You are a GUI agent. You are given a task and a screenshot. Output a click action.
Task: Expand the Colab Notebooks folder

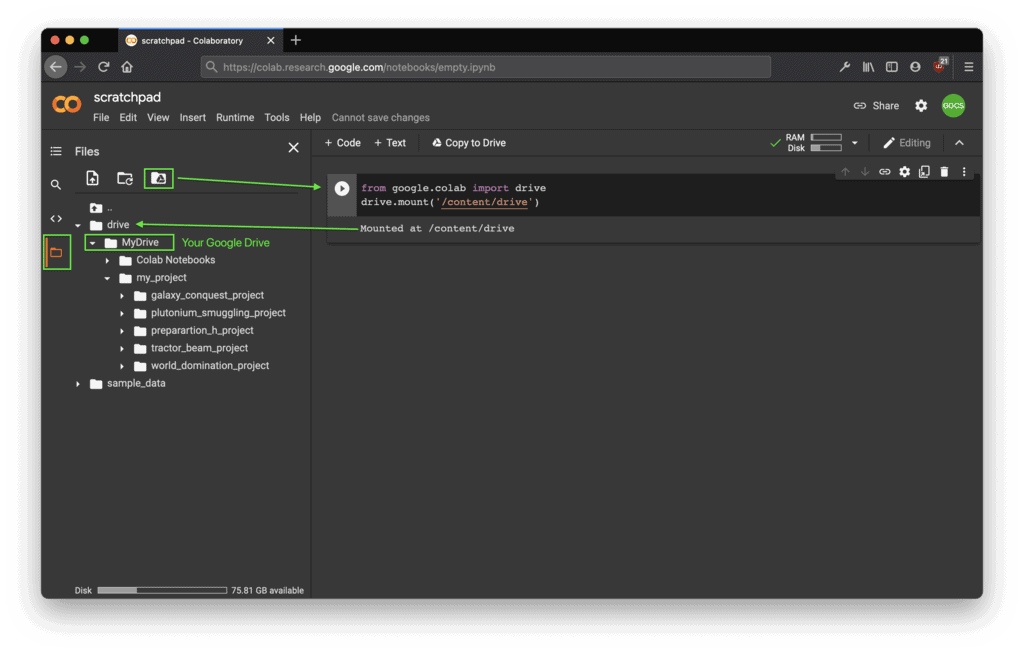107,261
